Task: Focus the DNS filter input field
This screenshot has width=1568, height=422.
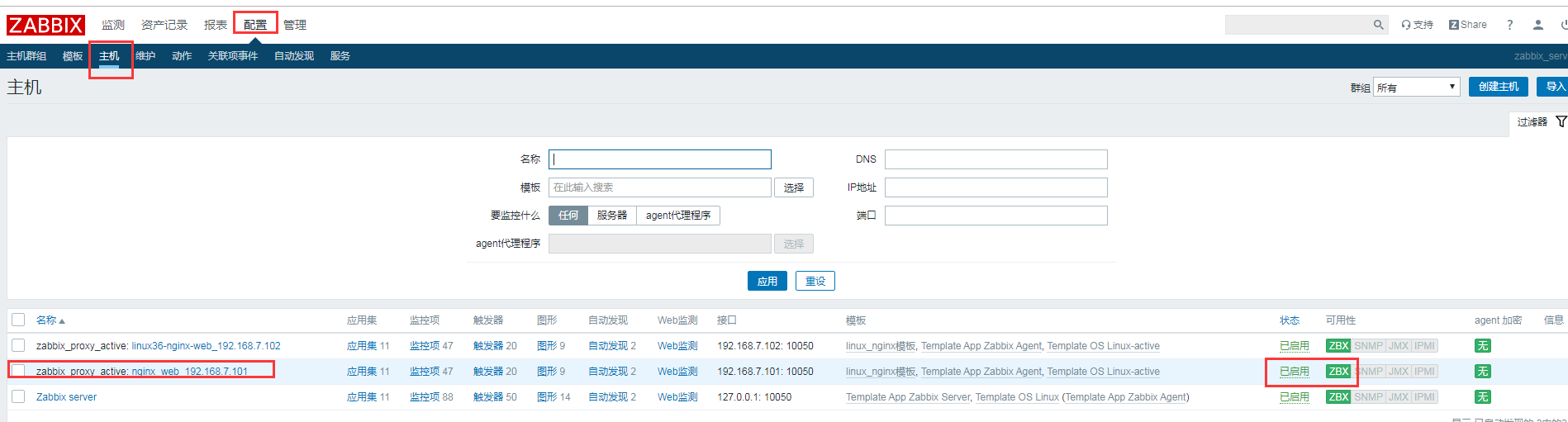Action: pos(996,159)
